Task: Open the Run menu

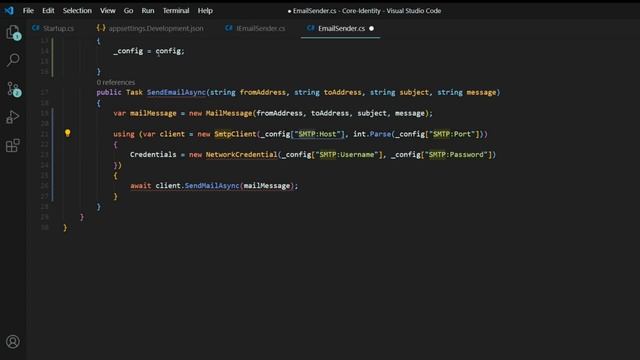Action: pyautogui.click(x=148, y=11)
